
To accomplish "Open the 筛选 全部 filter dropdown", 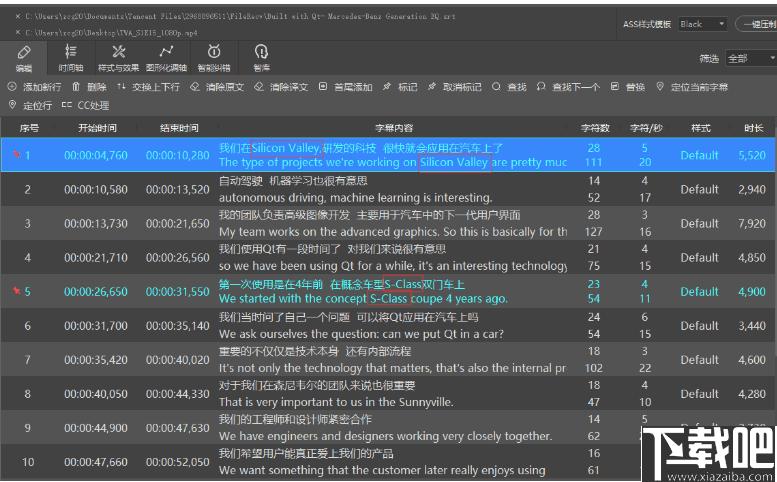I will [751, 58].
